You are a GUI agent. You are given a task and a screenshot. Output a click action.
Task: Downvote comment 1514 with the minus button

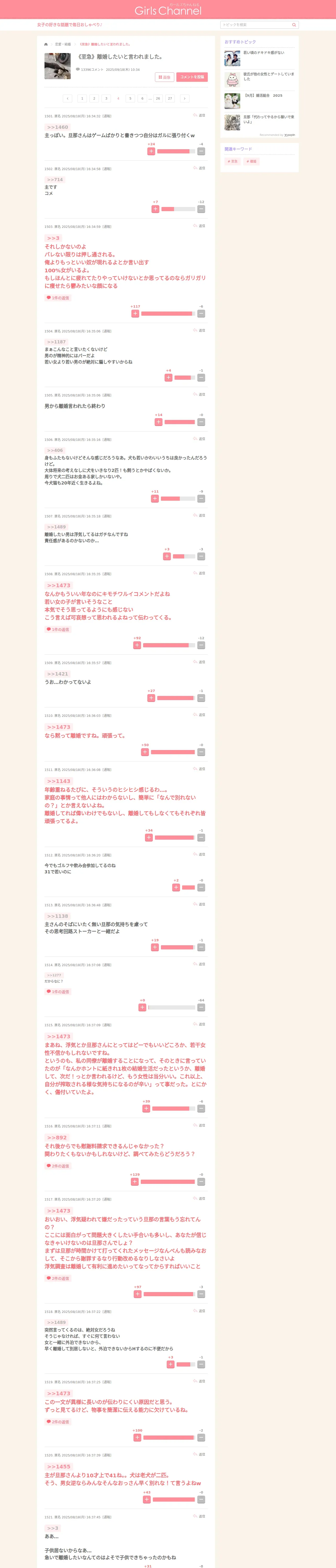click(x=201, y=1007)
